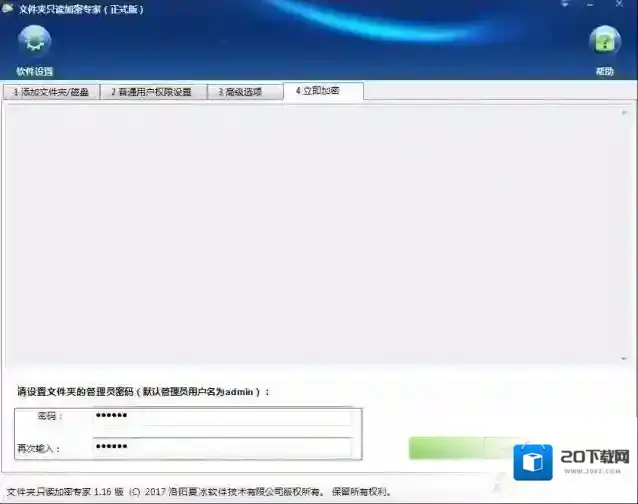
Task: Go to the 3 高级选项 tab
Action: 241,92
